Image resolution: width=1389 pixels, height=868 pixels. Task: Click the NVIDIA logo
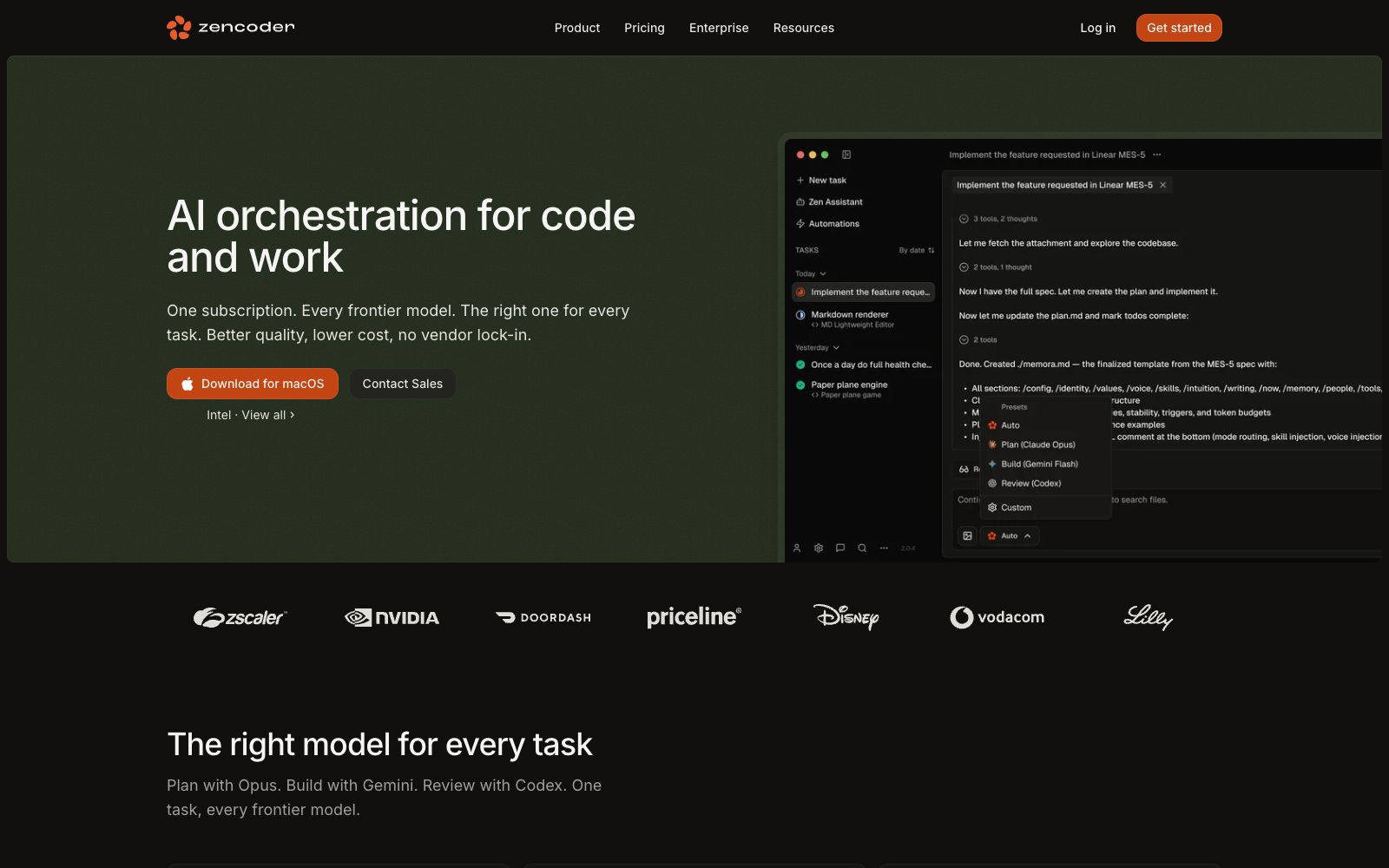tap(392, 617)
